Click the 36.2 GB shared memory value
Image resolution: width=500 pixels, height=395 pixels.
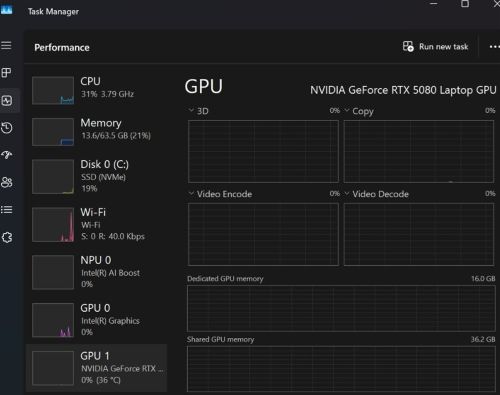click(483, 339)
